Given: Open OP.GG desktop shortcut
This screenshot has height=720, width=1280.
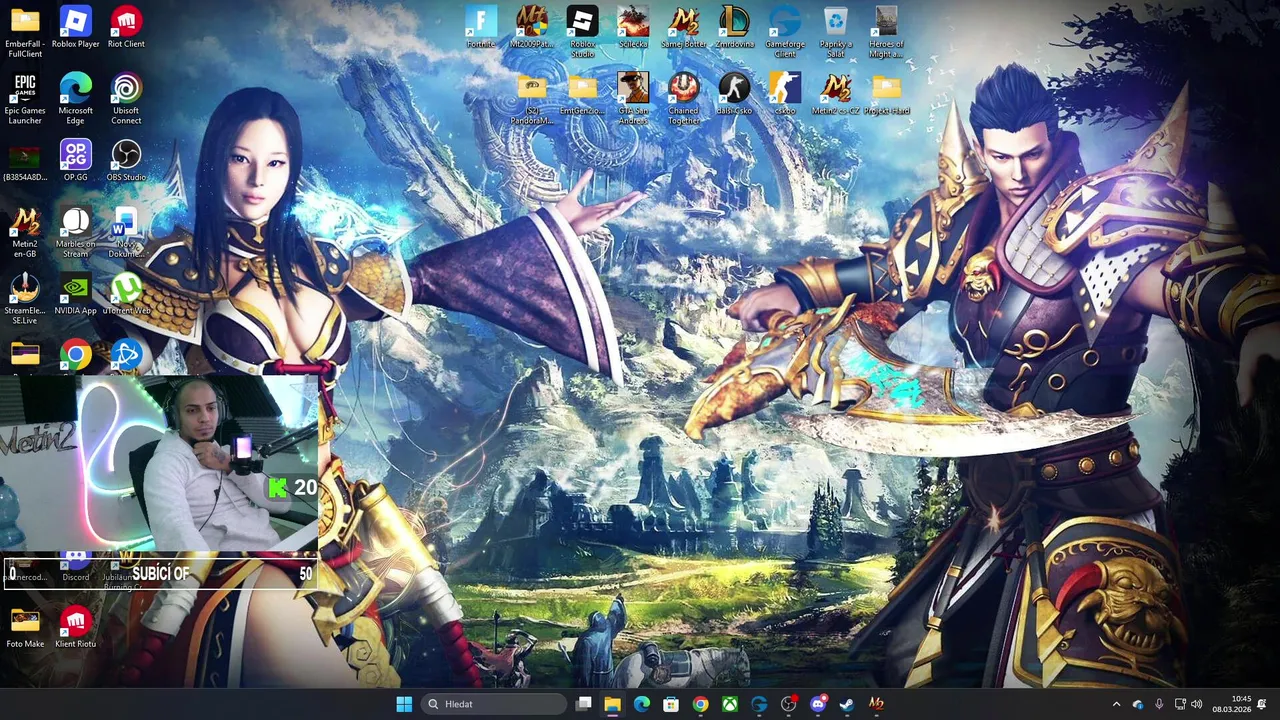Looking at the screenshot, I should 75,160.
